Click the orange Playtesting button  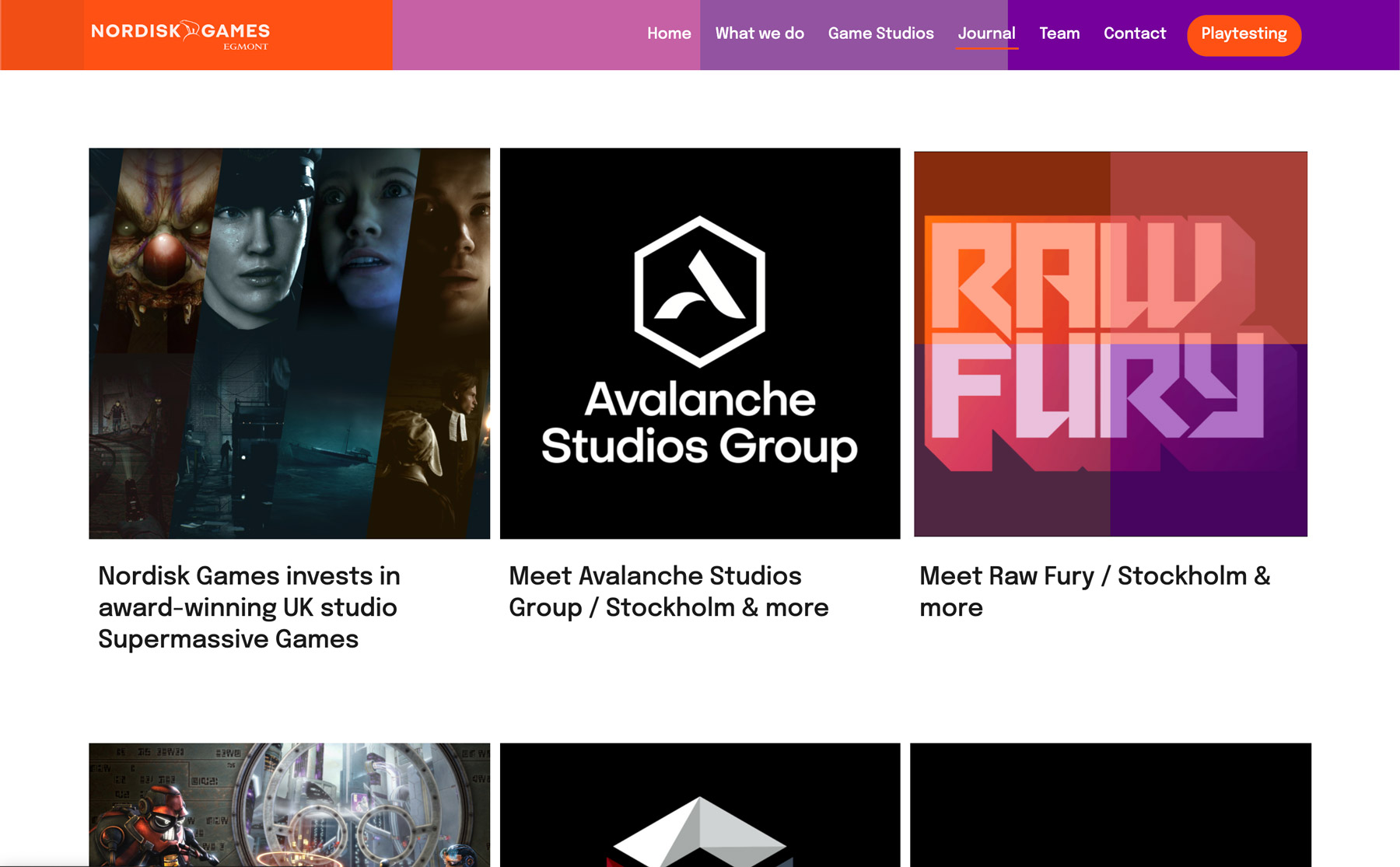coord(1244,35)
